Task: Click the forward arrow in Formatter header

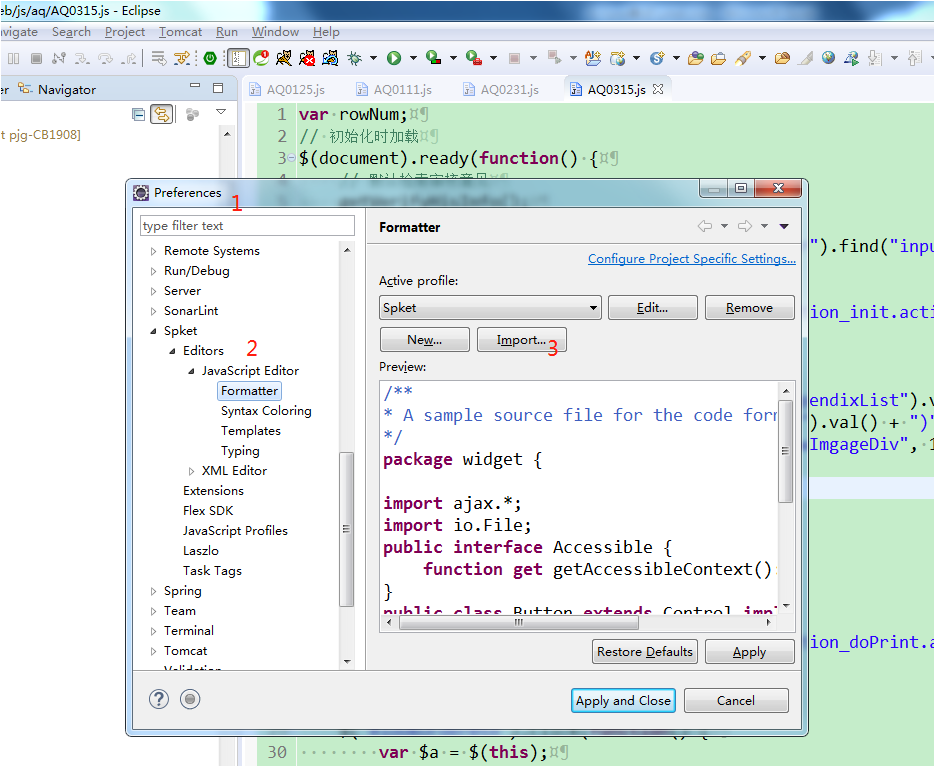Action: 745,226
